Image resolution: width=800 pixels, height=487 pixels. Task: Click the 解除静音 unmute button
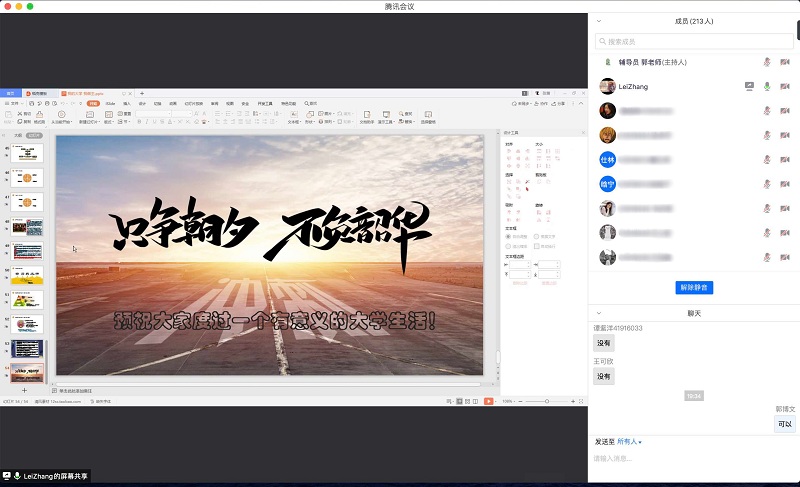(694, 288)
